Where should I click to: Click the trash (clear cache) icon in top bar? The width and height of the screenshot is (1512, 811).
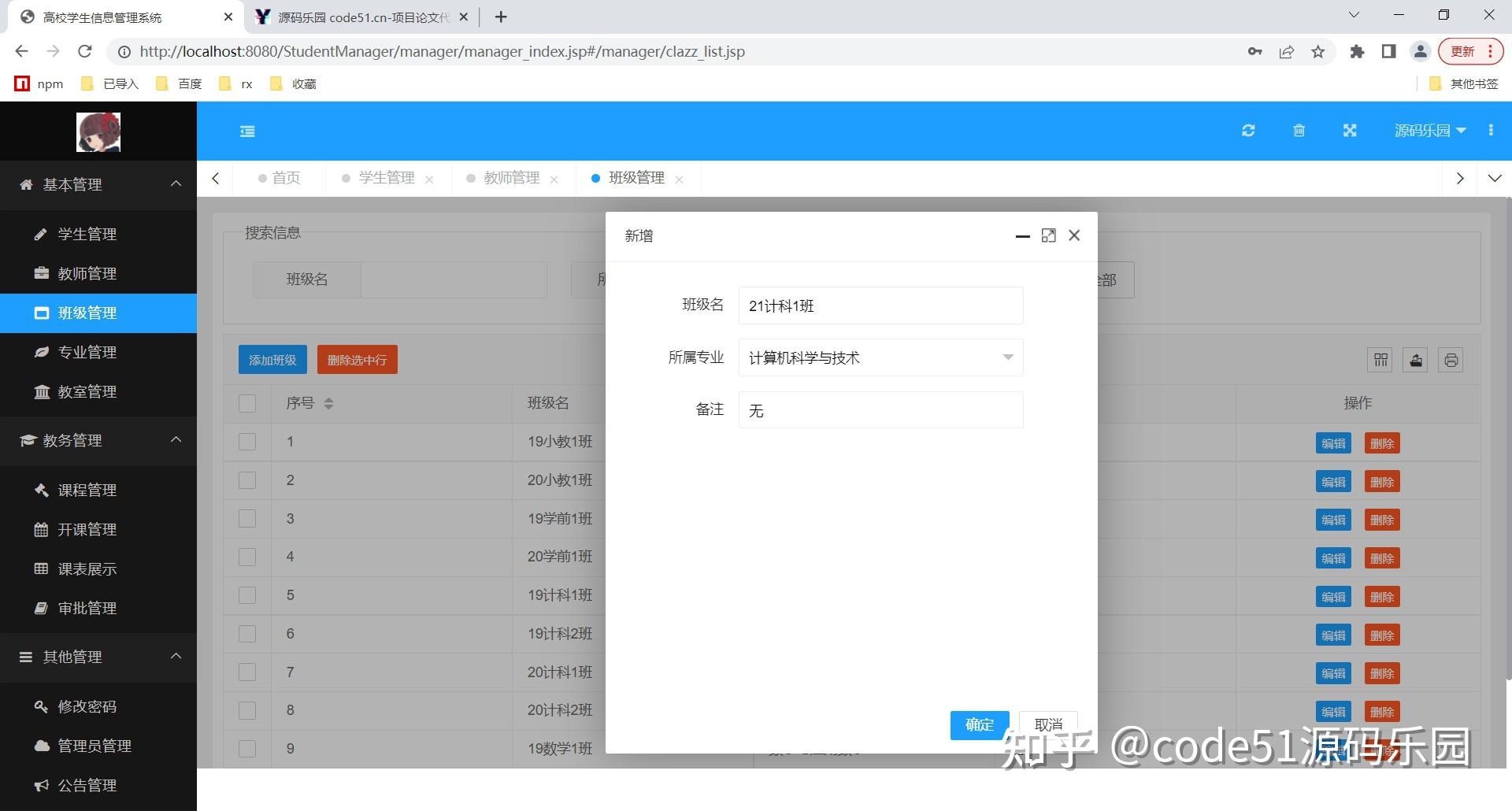point(1299,131)
